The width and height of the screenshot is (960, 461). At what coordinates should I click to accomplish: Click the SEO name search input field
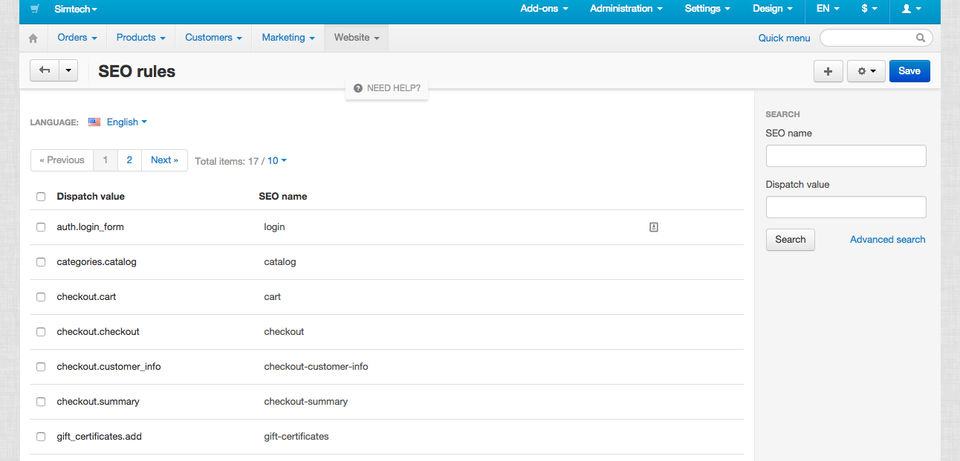(846, 156)
